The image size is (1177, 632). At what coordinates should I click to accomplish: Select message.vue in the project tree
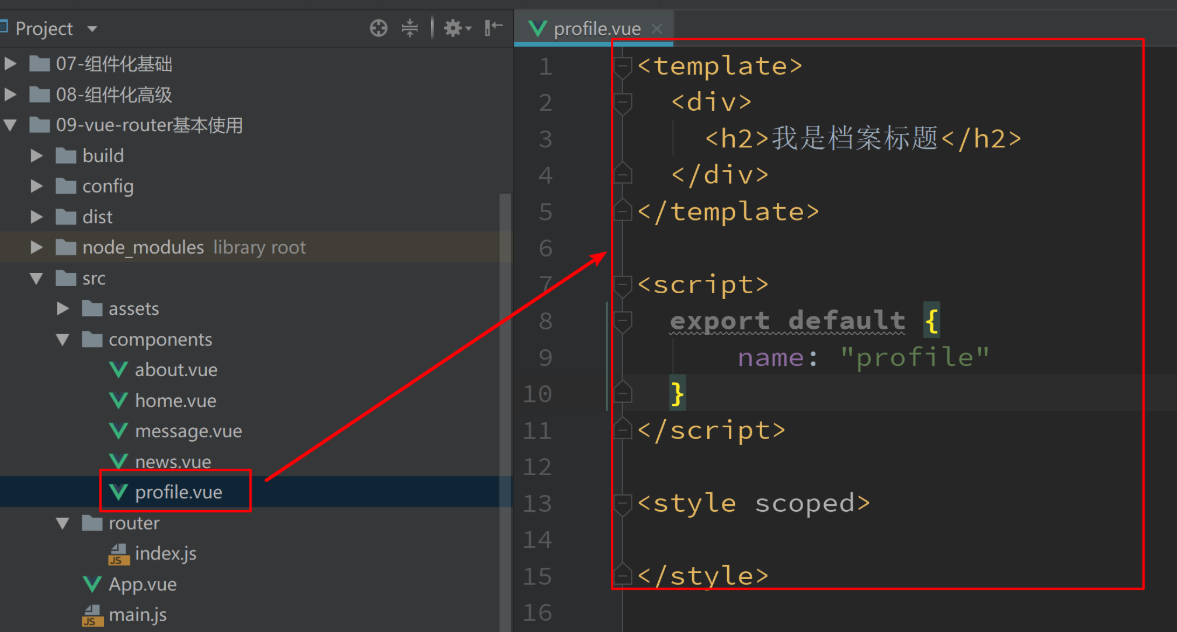188,432
